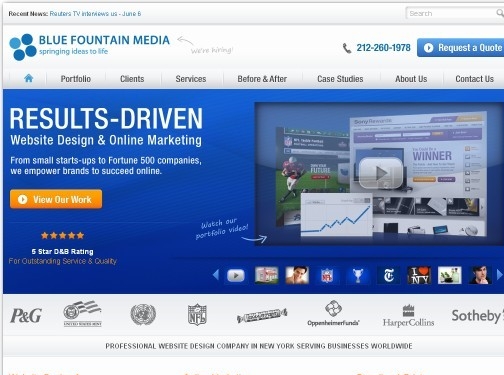This screenshot has height=375, width=504.
Task: Open the Case Studies menu item
Action: click(x=340, y=79)
